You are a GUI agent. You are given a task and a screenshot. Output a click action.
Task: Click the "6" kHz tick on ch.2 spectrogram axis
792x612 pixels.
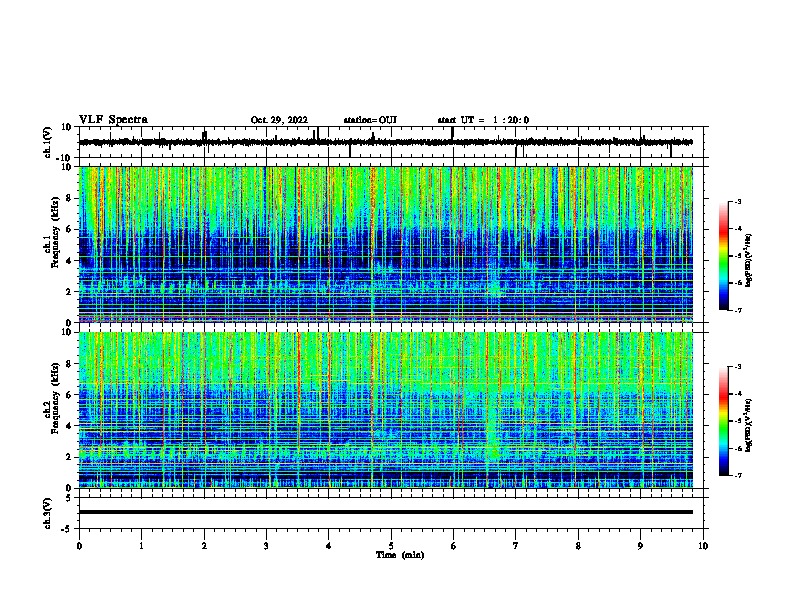click(x=69, y=395)
